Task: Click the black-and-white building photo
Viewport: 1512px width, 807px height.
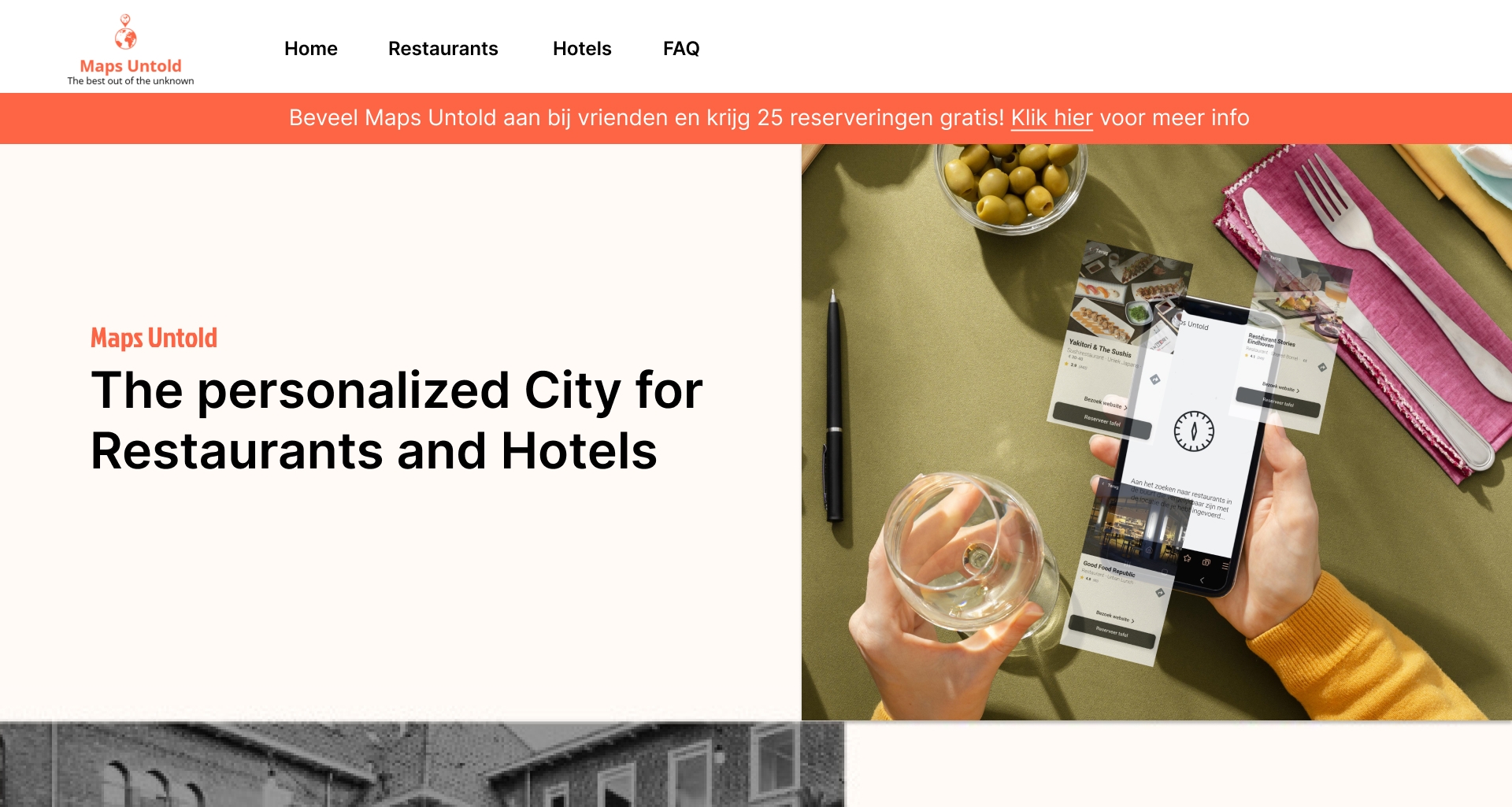Action: [422, 764]
